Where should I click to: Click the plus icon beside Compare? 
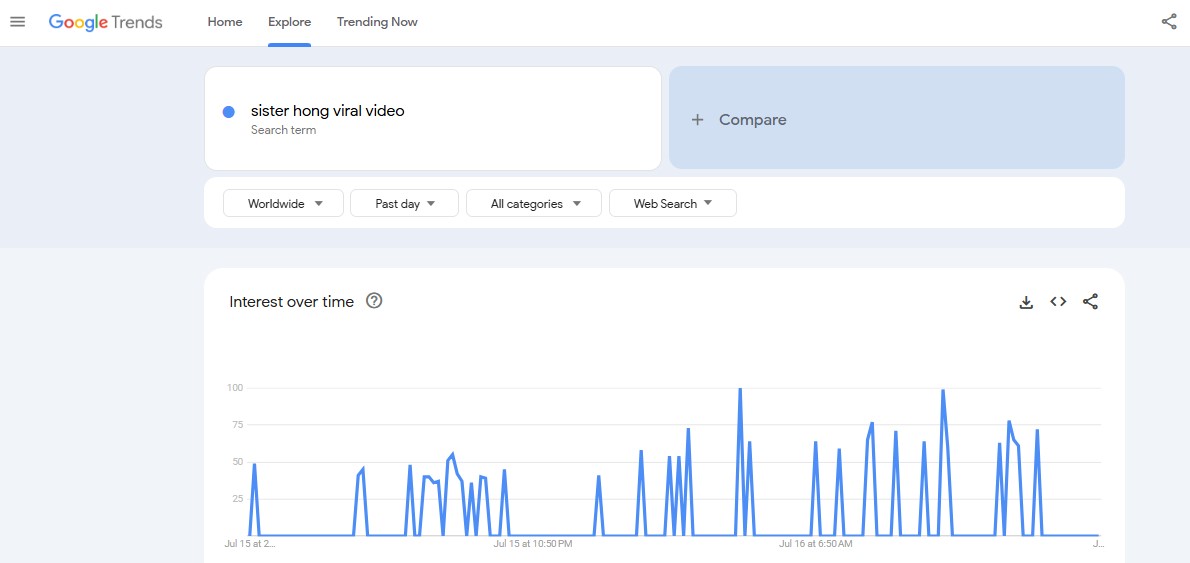pyautogui.click(x=697, y=120)
